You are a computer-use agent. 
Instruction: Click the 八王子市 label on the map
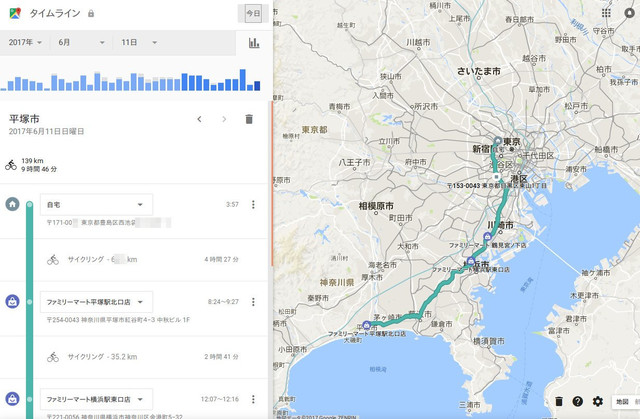(x=354, y=162)
